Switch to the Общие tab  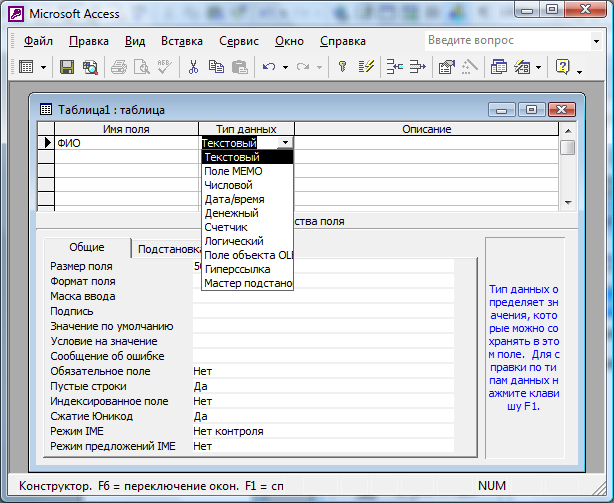click(87, 247)
